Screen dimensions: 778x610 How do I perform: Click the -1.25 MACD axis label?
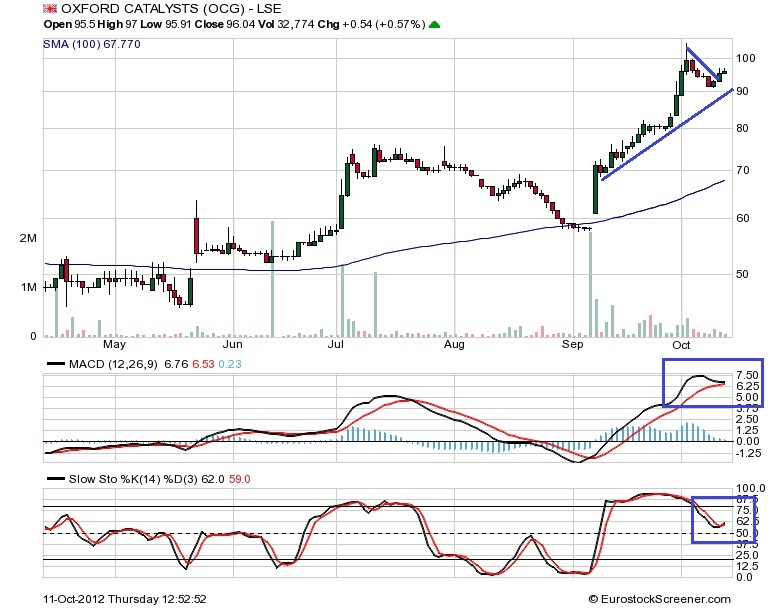[747, 453]
